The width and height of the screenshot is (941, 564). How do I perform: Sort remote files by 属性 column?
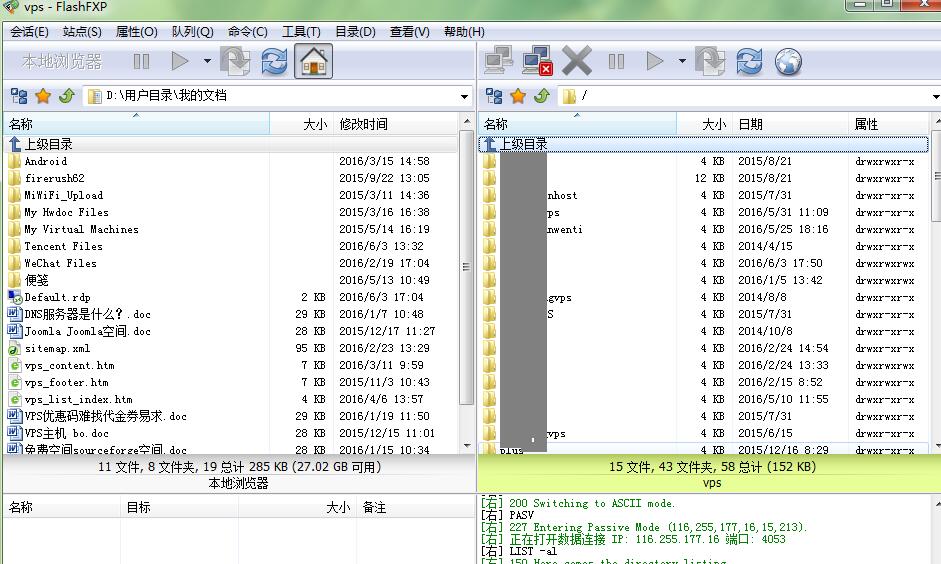tap(889, 124)
